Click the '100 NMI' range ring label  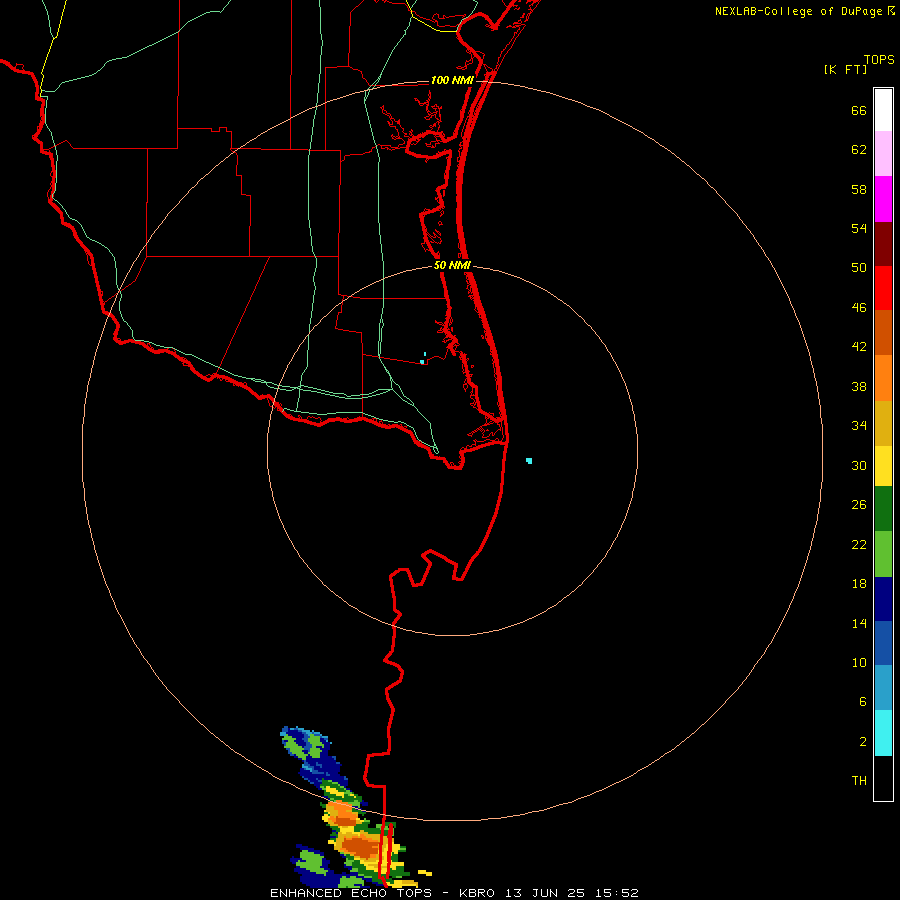(x=452, y=80)
